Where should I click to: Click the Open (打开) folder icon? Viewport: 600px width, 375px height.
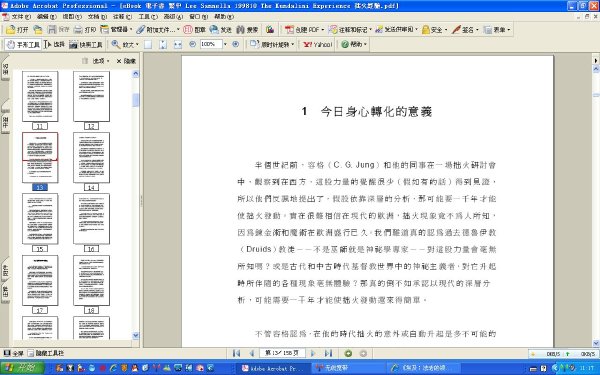11,29
